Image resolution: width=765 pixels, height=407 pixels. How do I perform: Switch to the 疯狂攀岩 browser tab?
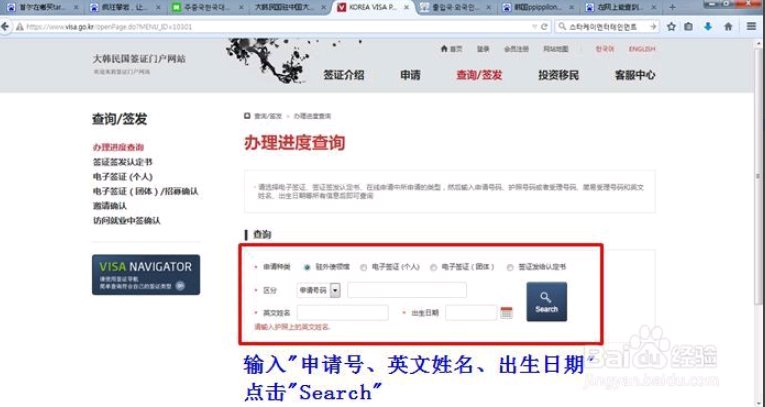[124, 8]
